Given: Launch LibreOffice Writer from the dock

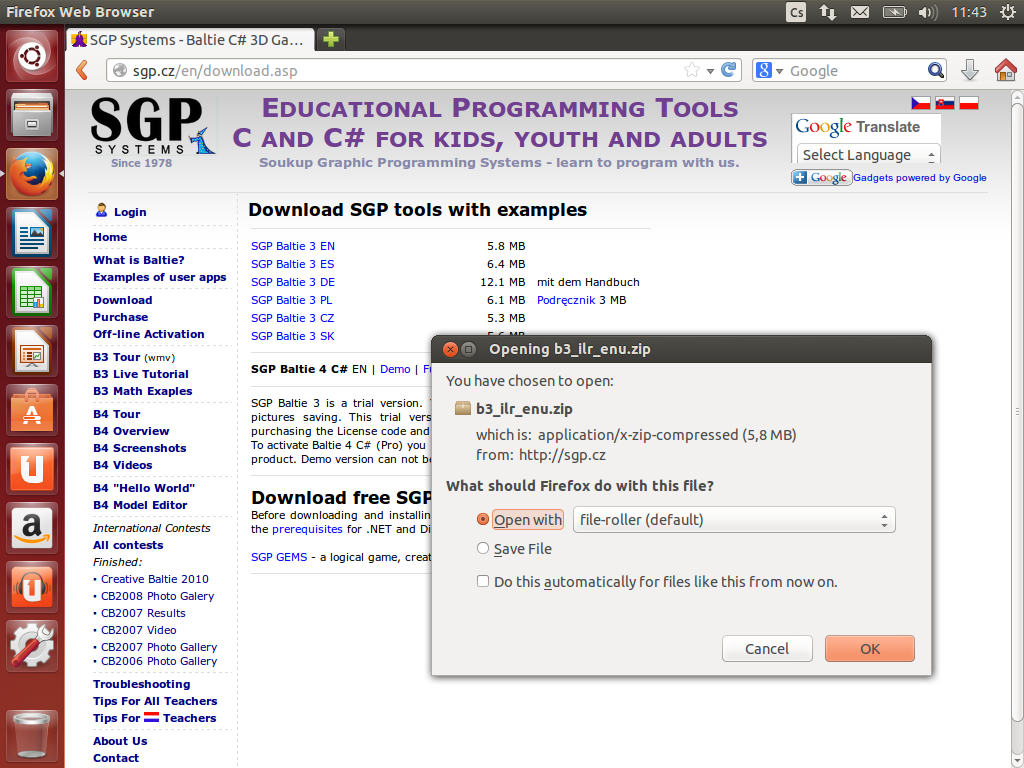Looking at the screenshot, I should pyautogui.click(x=32, y=234).
